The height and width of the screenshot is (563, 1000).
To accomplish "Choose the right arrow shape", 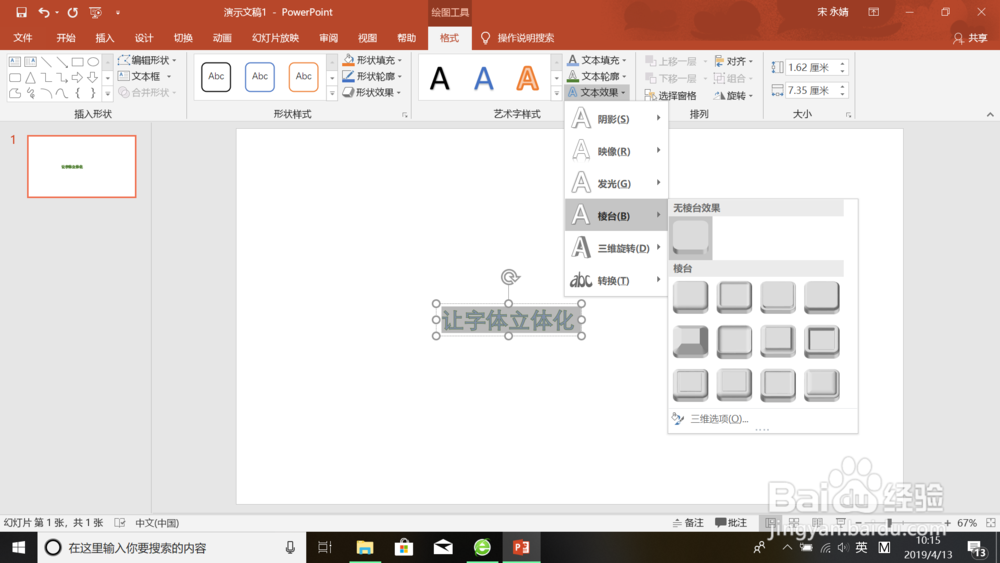I will coord(77,78).
